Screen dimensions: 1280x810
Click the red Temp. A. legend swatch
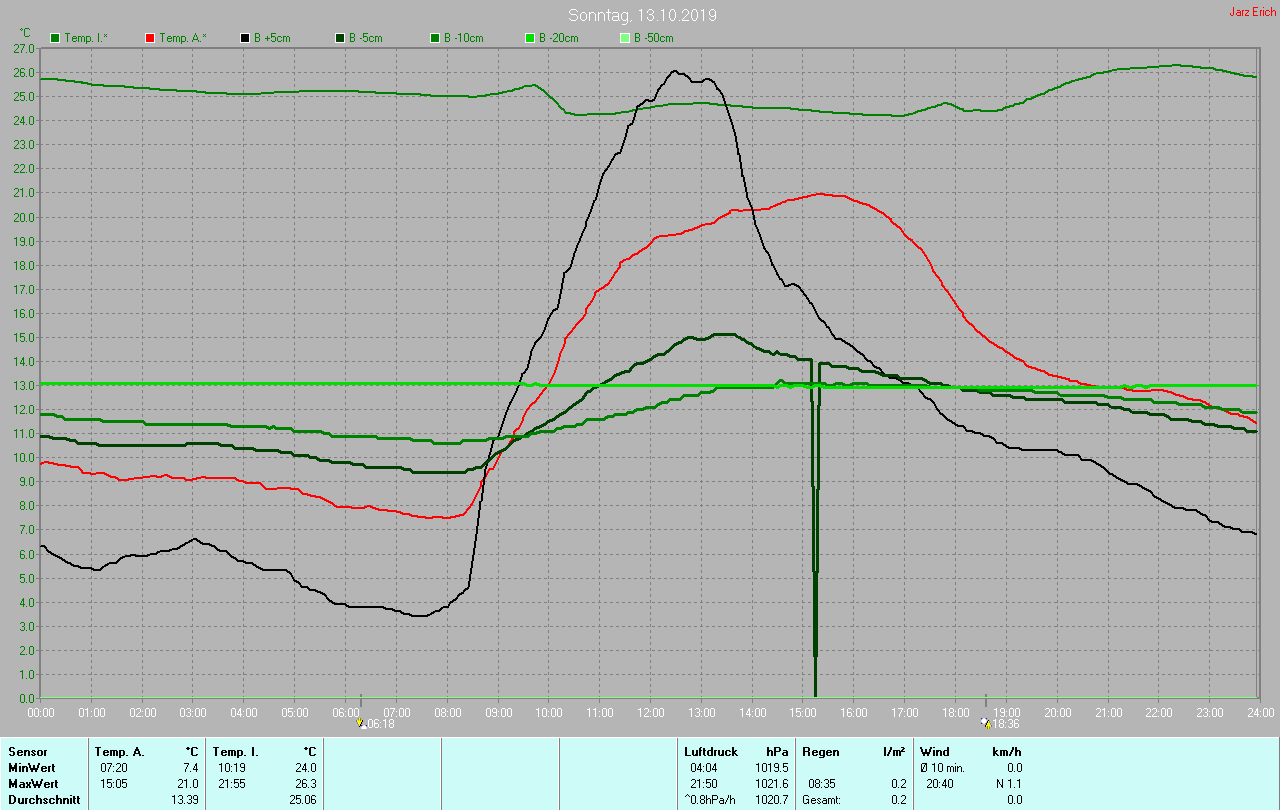[x=150, y=38]
